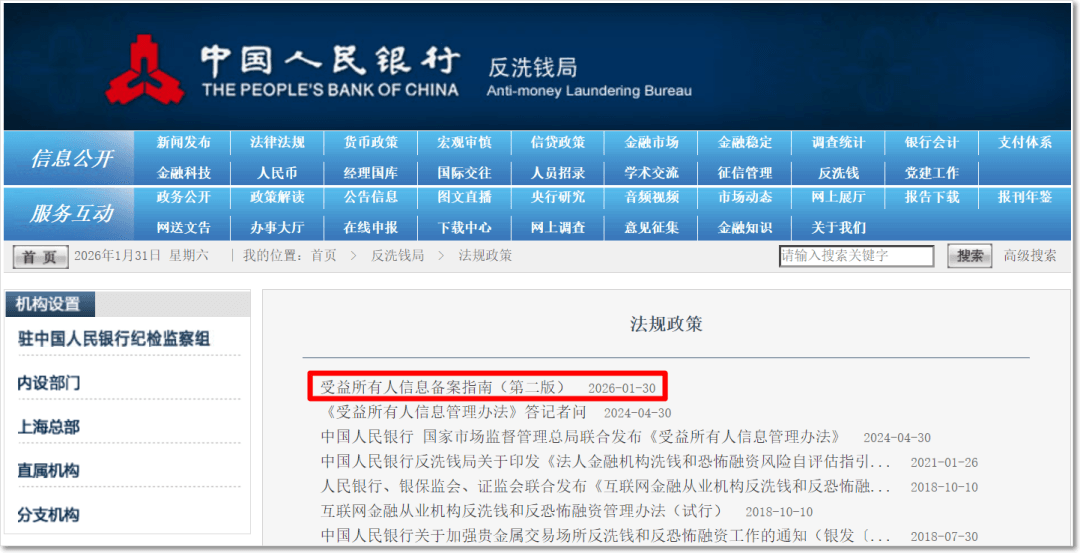
Task: Open 金融科技 menu item
Action: point(183,173)
